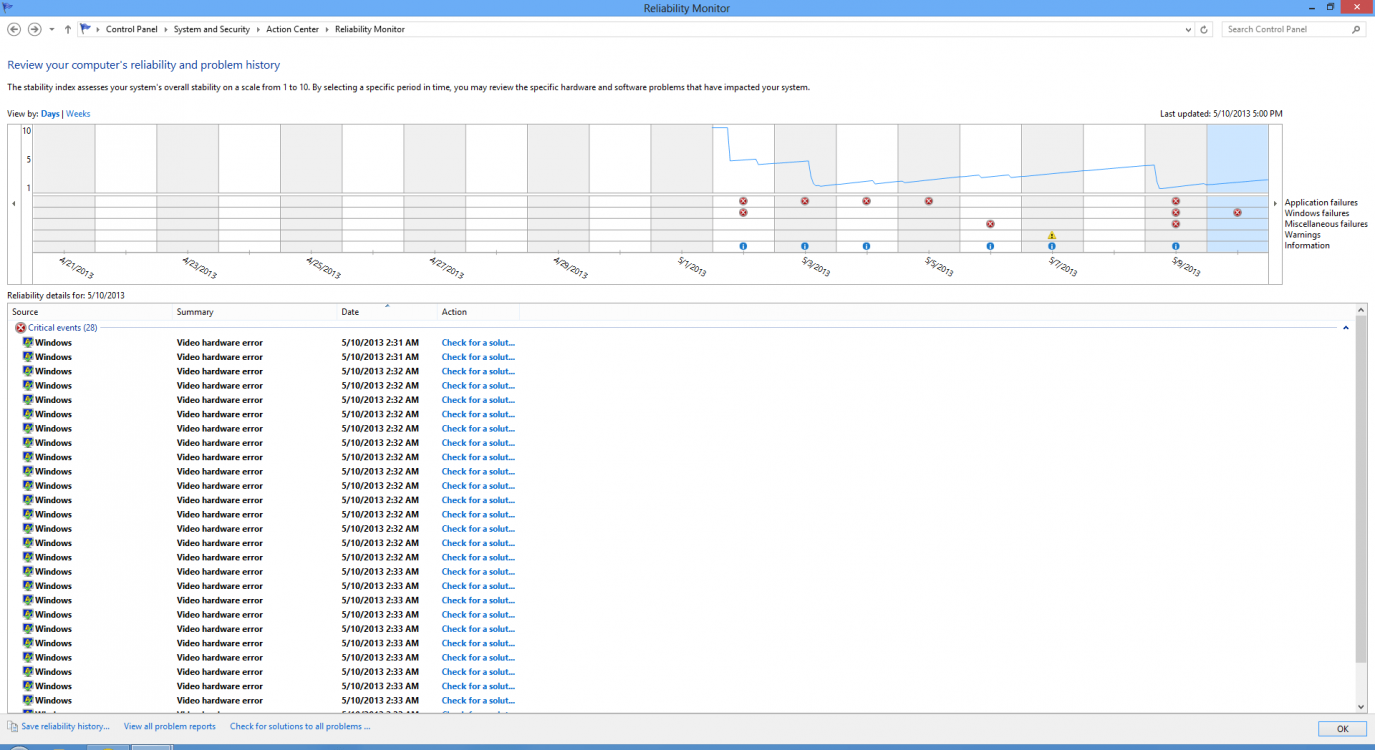Viewport: 1375px width, 750px height.
Task: Check for solutions to all problems
Action: click(x=300, y=727)
